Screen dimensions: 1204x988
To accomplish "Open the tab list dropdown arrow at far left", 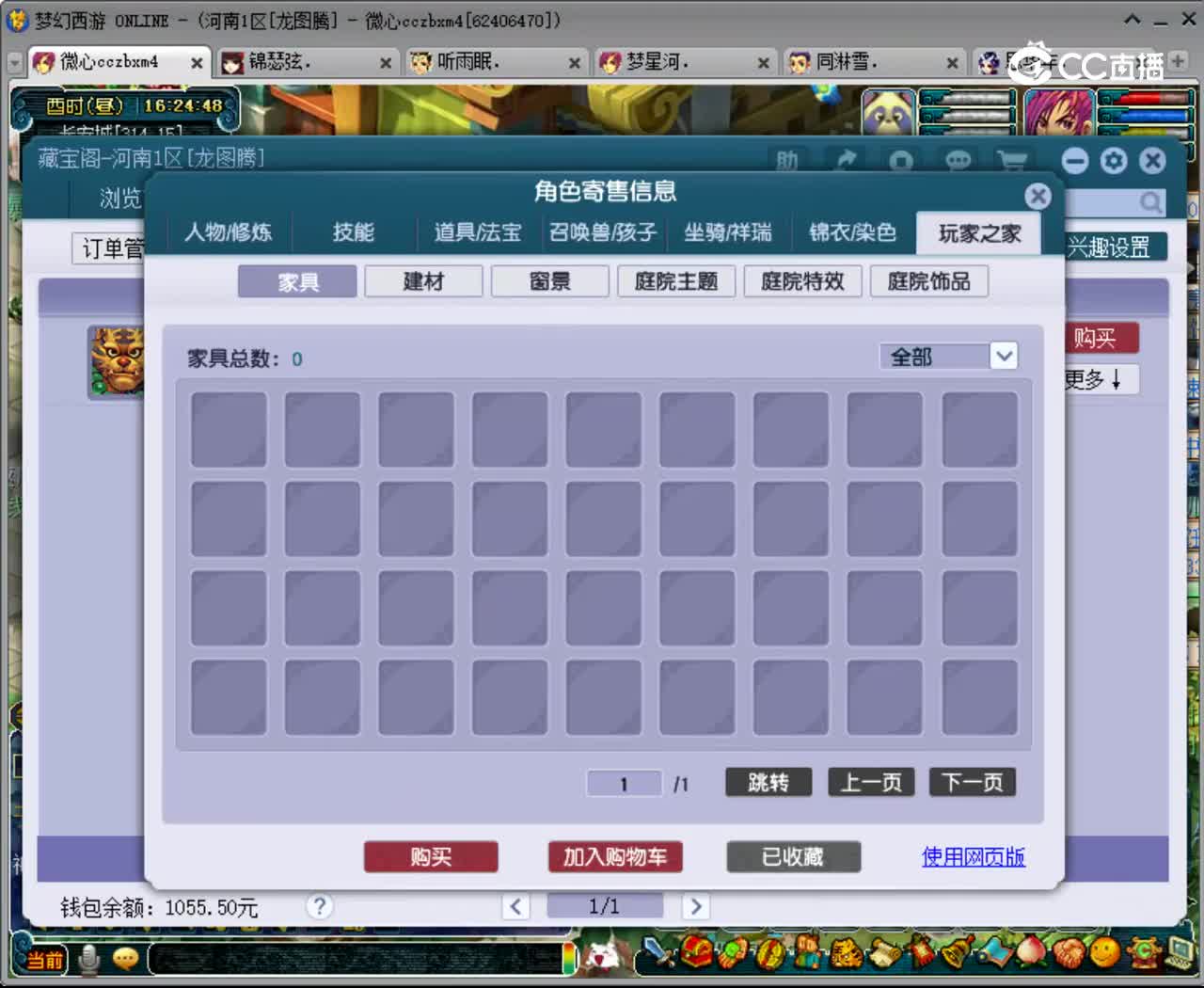I will coord(14,63).
